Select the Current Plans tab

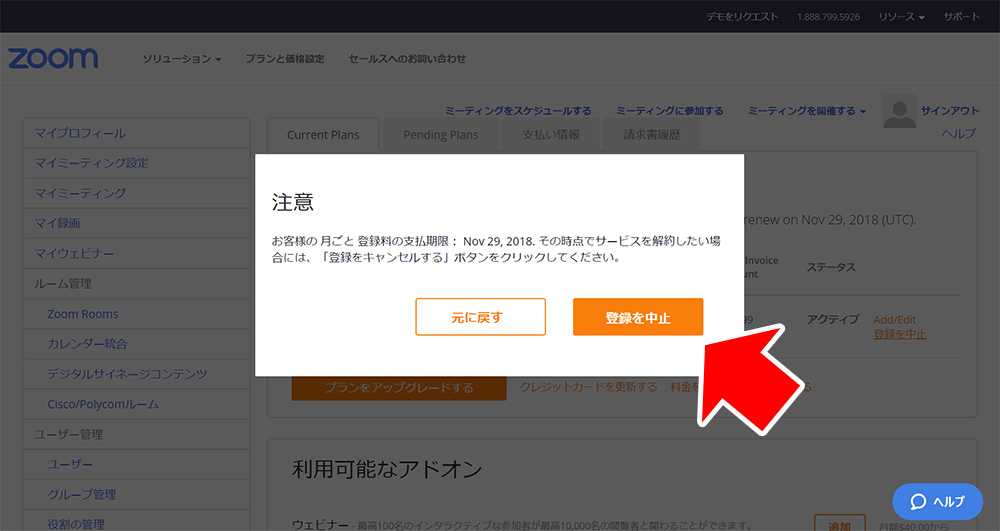(323, 135)
